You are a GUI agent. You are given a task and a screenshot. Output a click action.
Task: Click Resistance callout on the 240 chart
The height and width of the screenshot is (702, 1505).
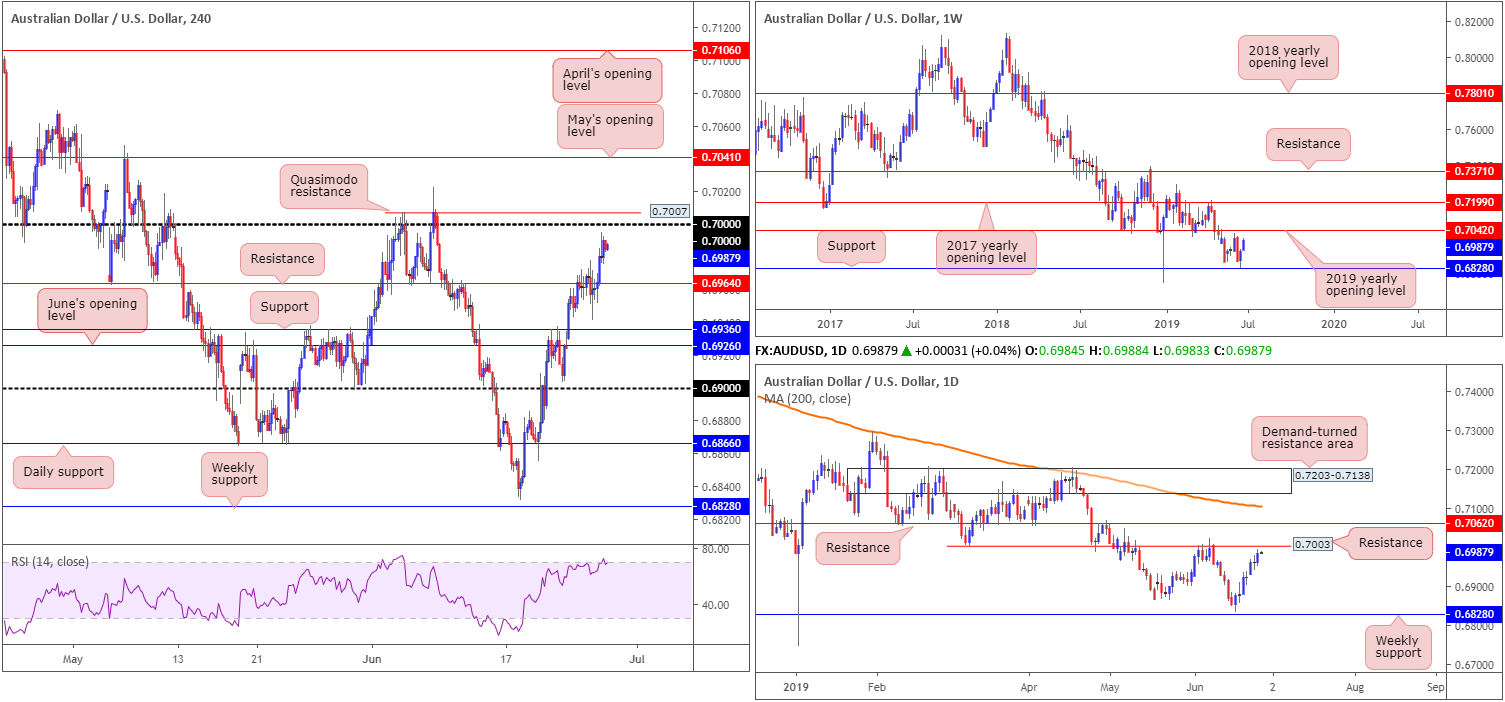(x=283, y=259)
